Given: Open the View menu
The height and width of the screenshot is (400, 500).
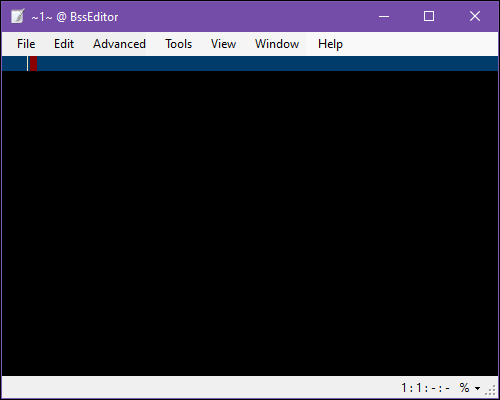Looking at the screenshot, I should [x=223, y=44].
